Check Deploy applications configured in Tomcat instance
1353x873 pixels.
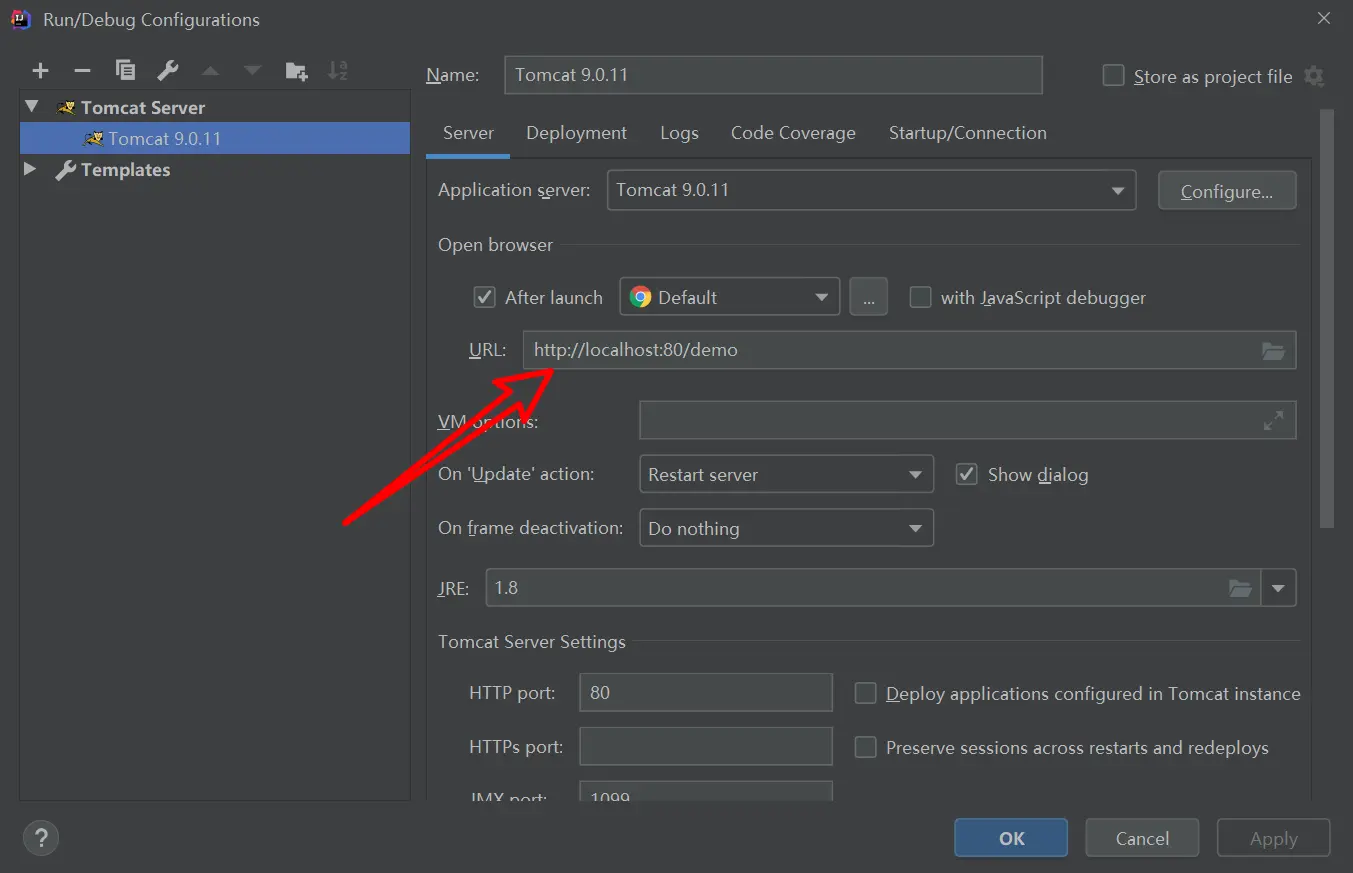866,693
